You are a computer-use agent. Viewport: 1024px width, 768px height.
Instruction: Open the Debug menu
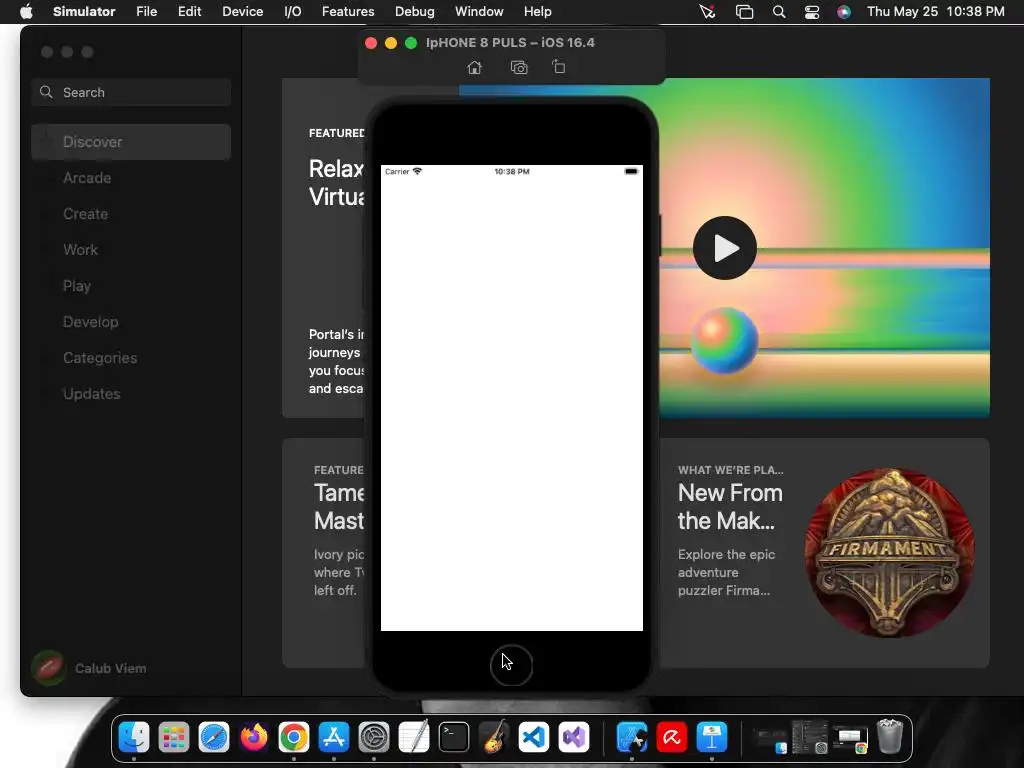pyautogui.click(x=415, y=11)
